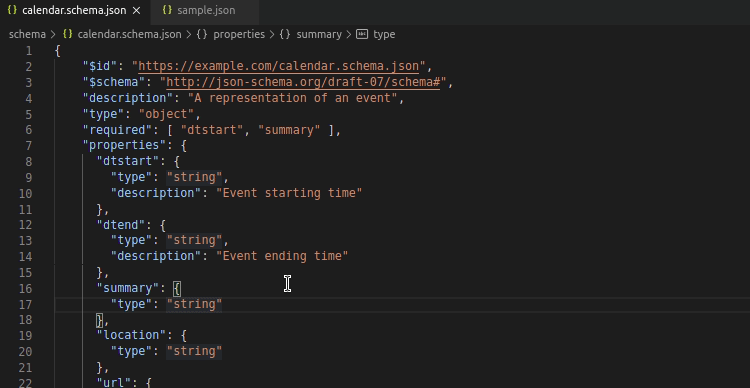Click the "url" property key on line 22
Screen dimensions: 750x388
(113, 382)
